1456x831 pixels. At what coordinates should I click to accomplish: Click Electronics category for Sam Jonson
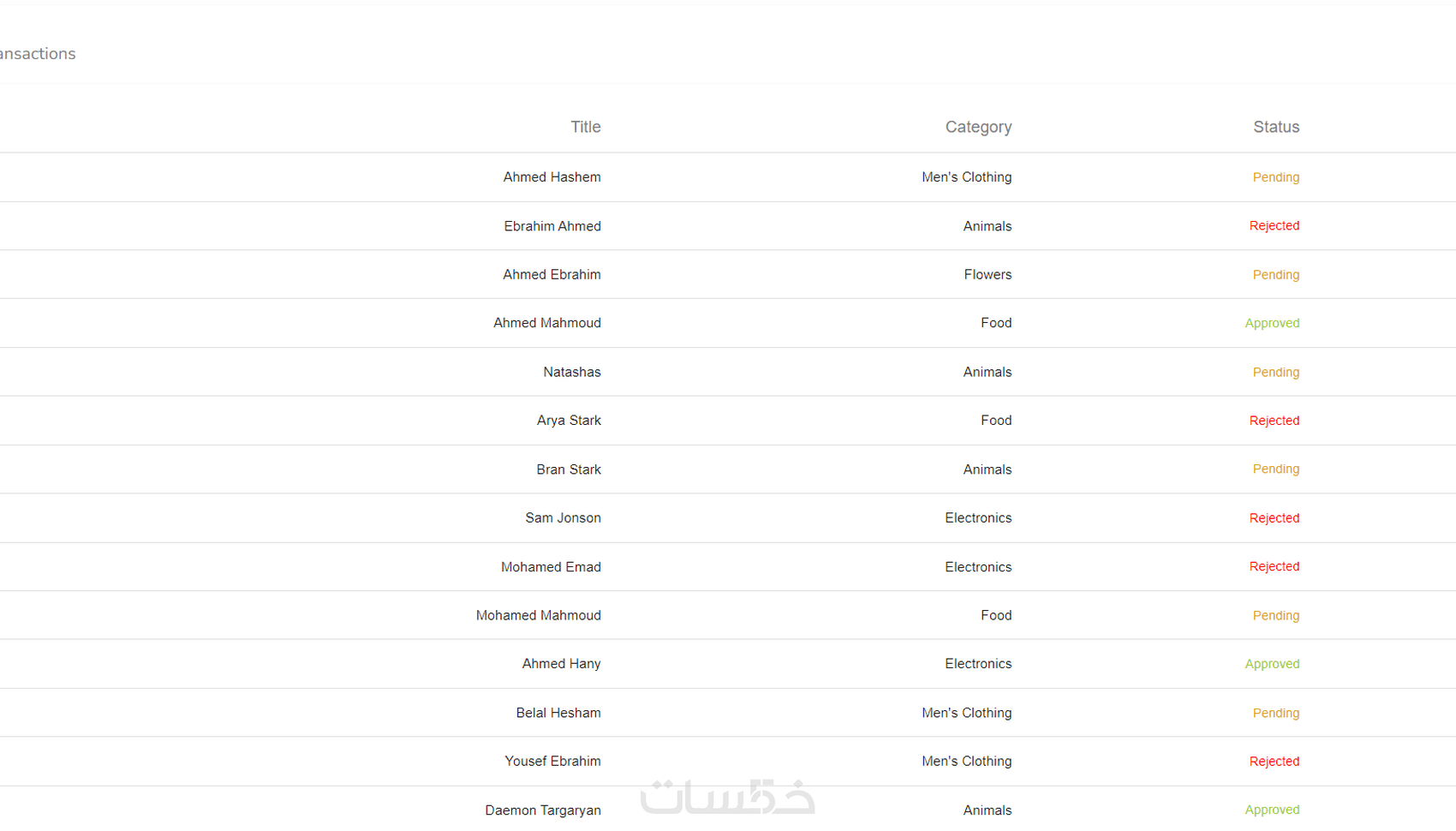[978, 518]
